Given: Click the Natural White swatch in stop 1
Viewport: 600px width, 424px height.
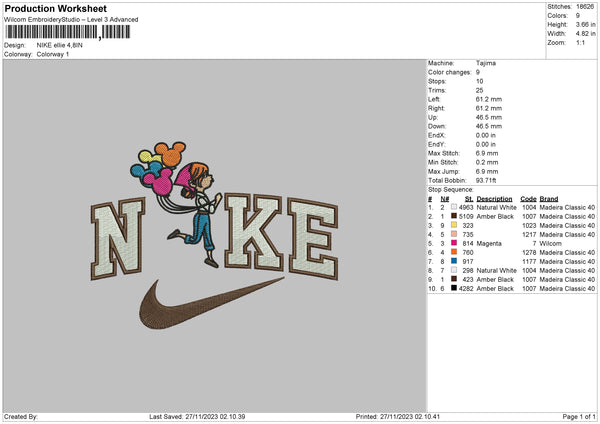Looking at the screenshot, I should click(454, 207).
